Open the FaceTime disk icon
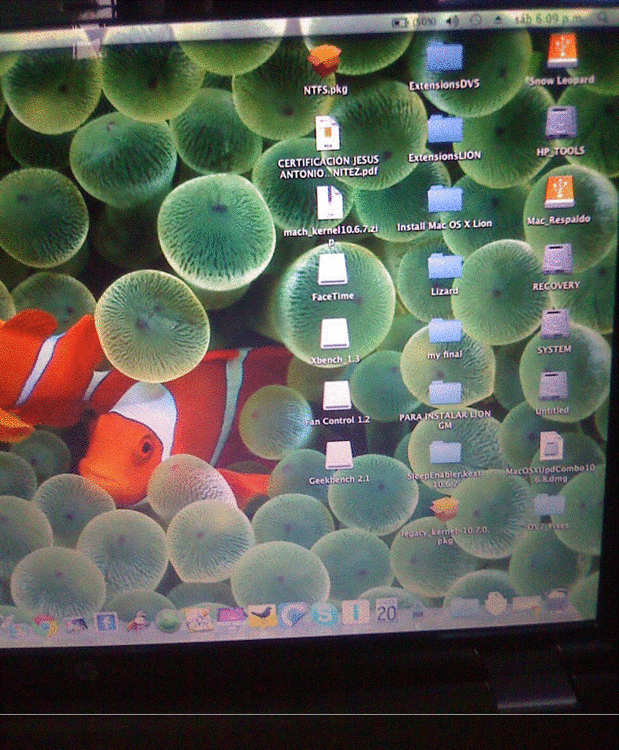The image size is (619, 750). pos(331,268)
